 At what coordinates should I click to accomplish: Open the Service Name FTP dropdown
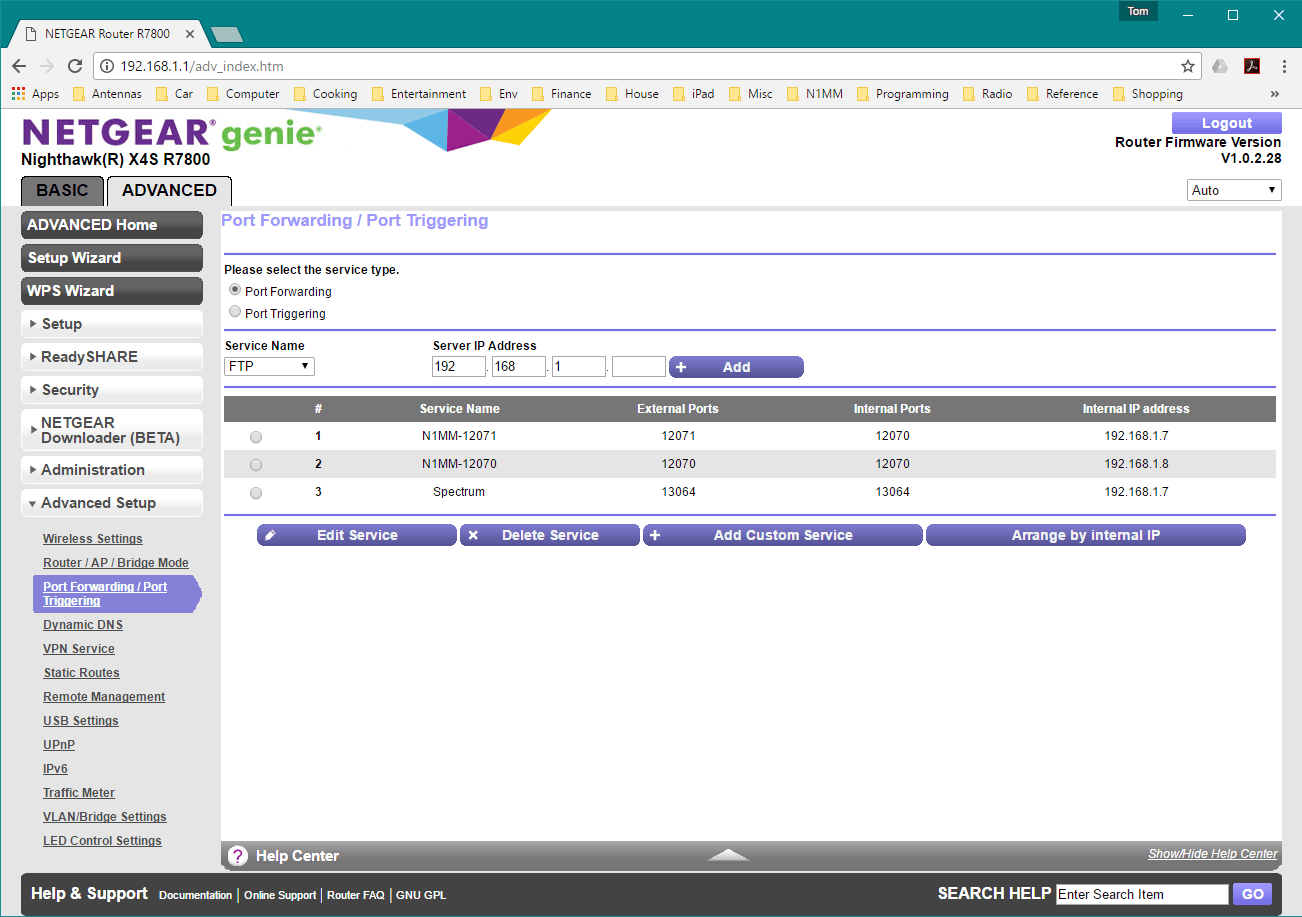[269, 366]
